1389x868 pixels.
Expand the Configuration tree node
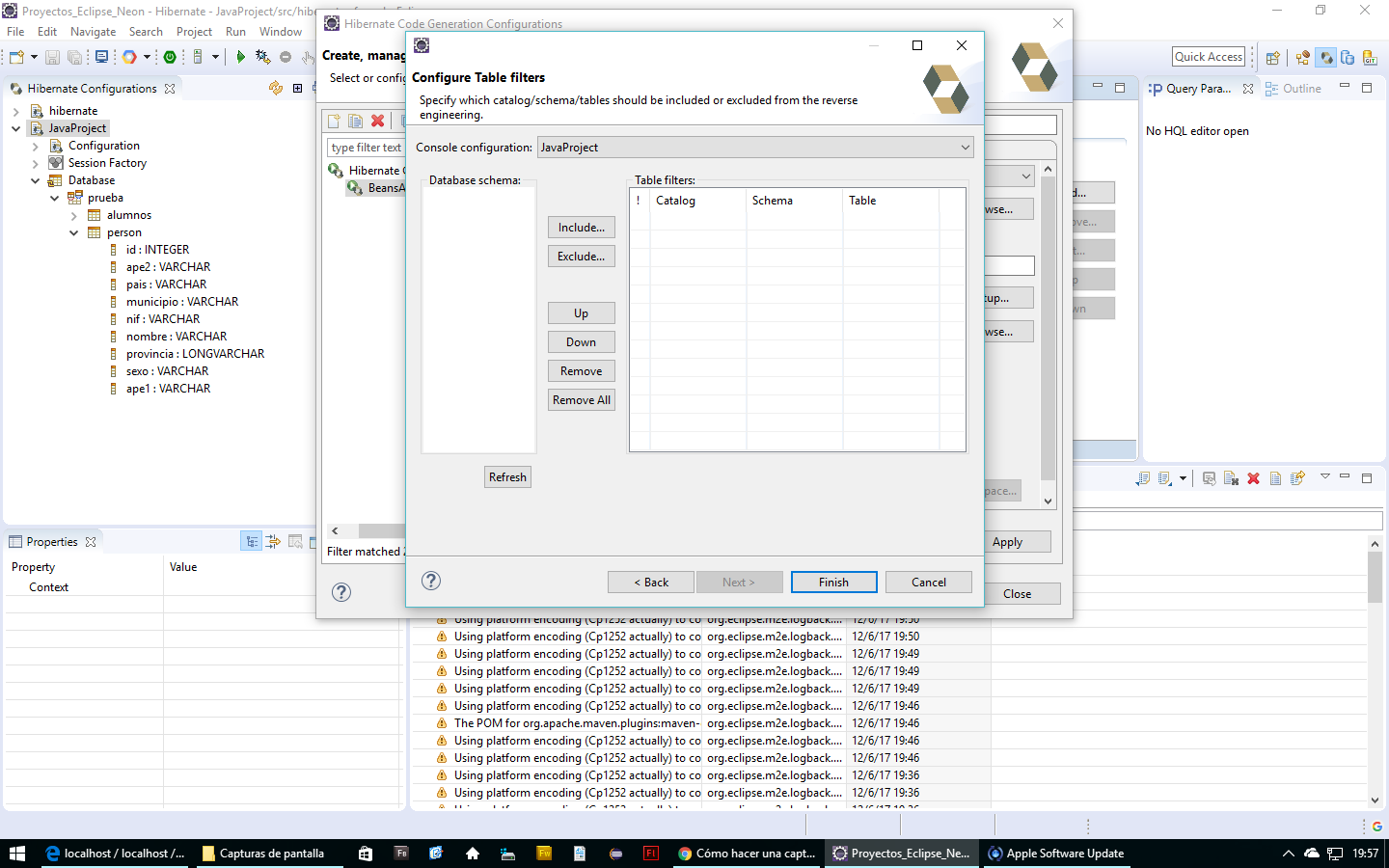pos(35,146)
